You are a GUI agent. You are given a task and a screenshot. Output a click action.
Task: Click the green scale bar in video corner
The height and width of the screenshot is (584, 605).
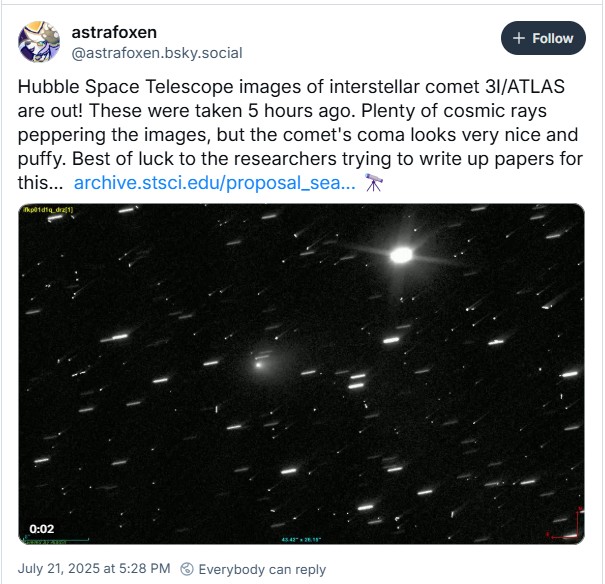[x=43, y=541]
